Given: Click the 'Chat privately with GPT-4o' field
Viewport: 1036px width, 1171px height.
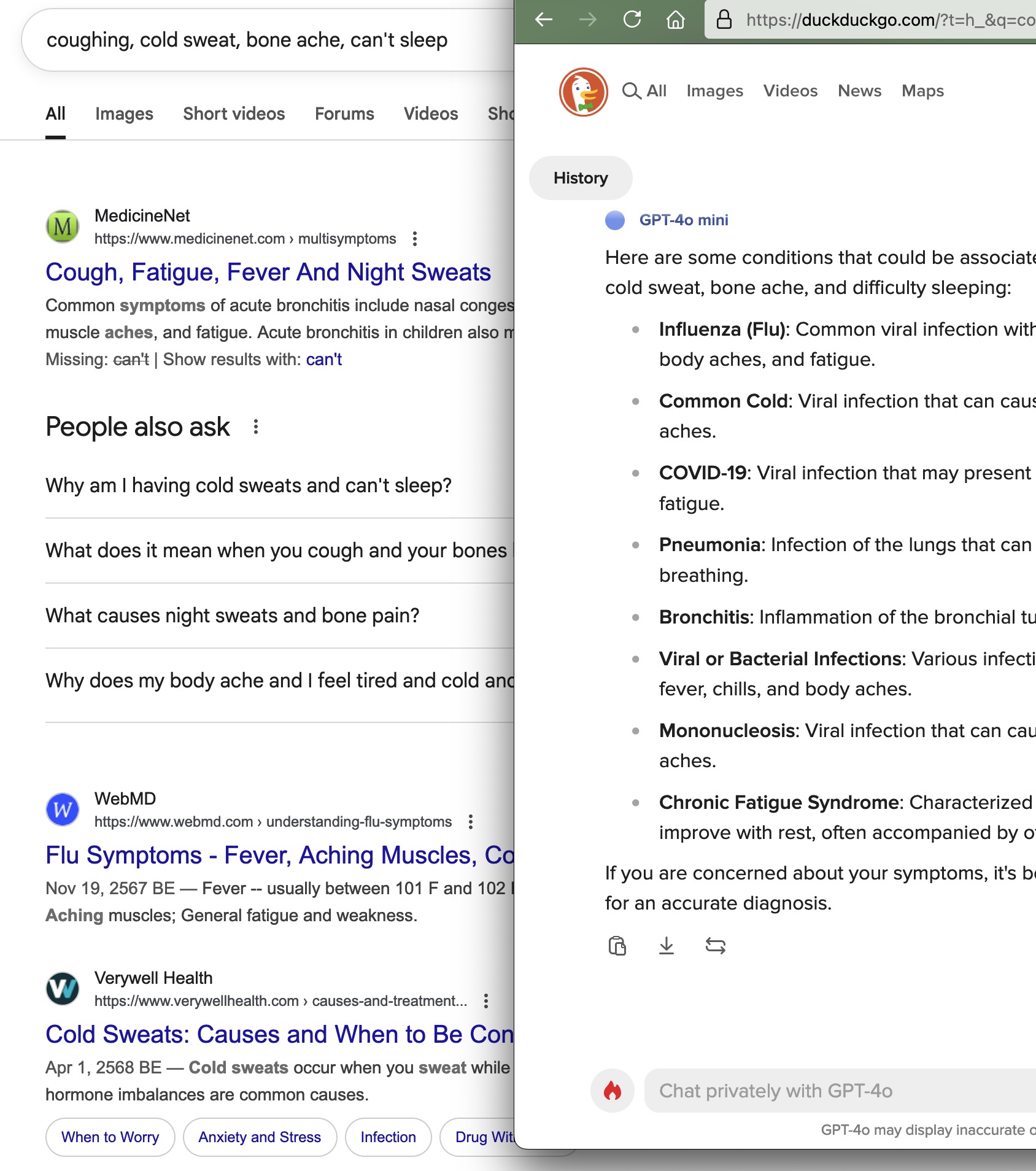Looking at the screenshot, I should [840, 1091].
